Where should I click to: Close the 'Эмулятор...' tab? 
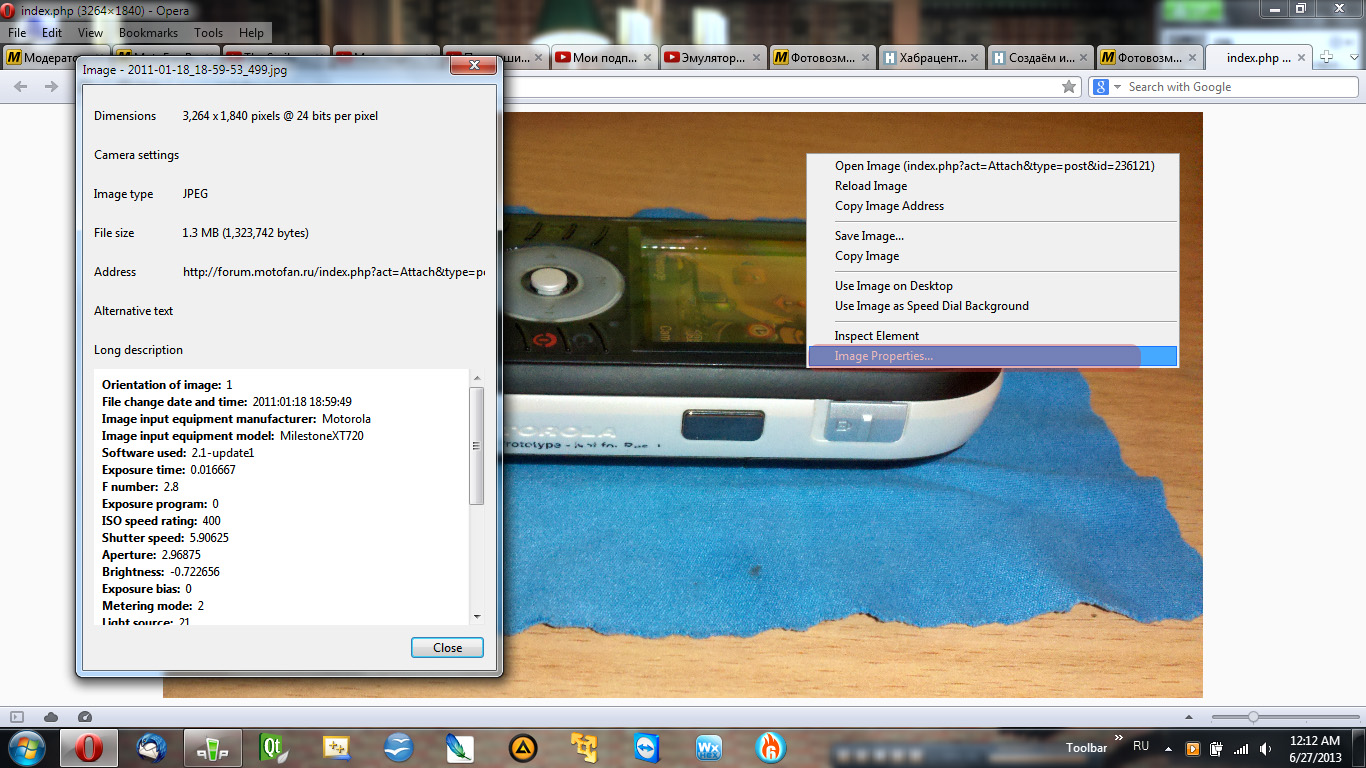[x=755, y=58]
